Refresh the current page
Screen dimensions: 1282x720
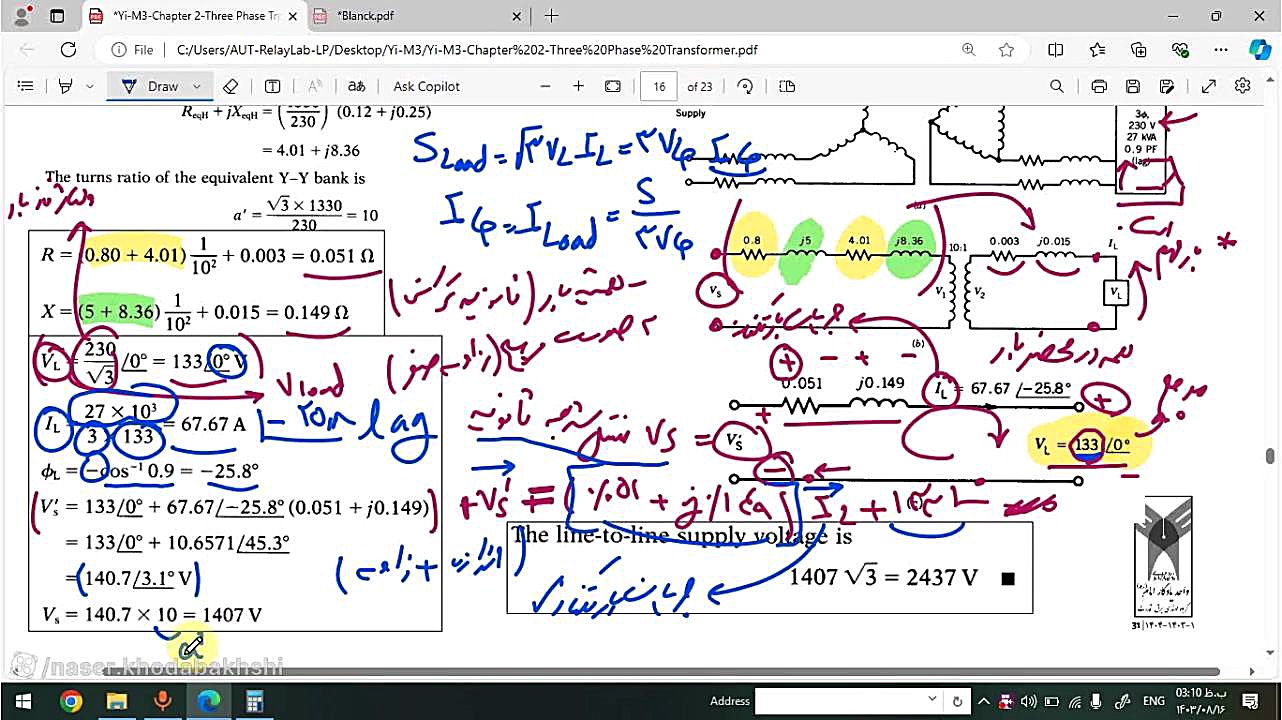click(x=68, y=50)
